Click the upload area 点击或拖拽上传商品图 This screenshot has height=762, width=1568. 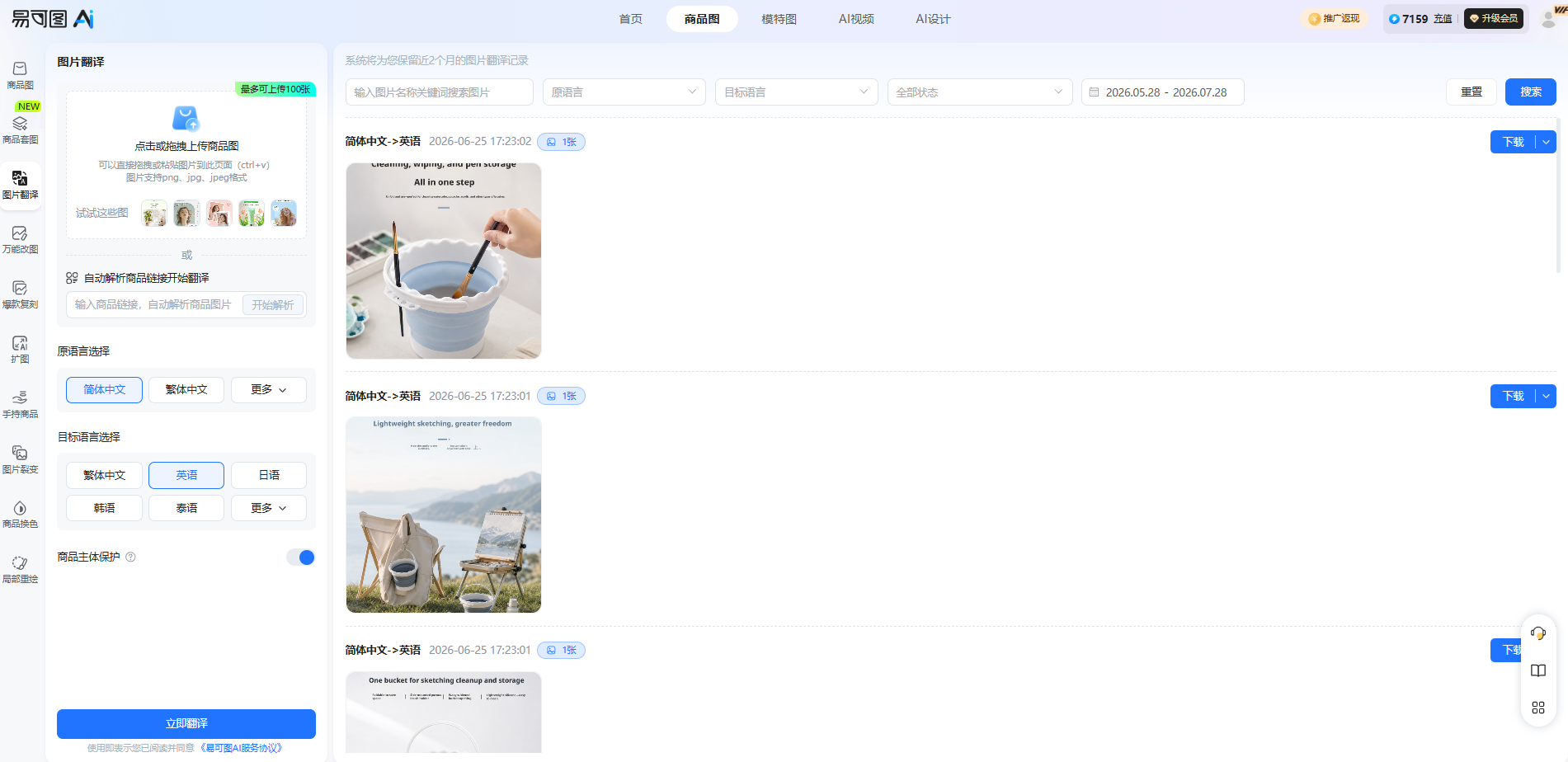[186, 165]
